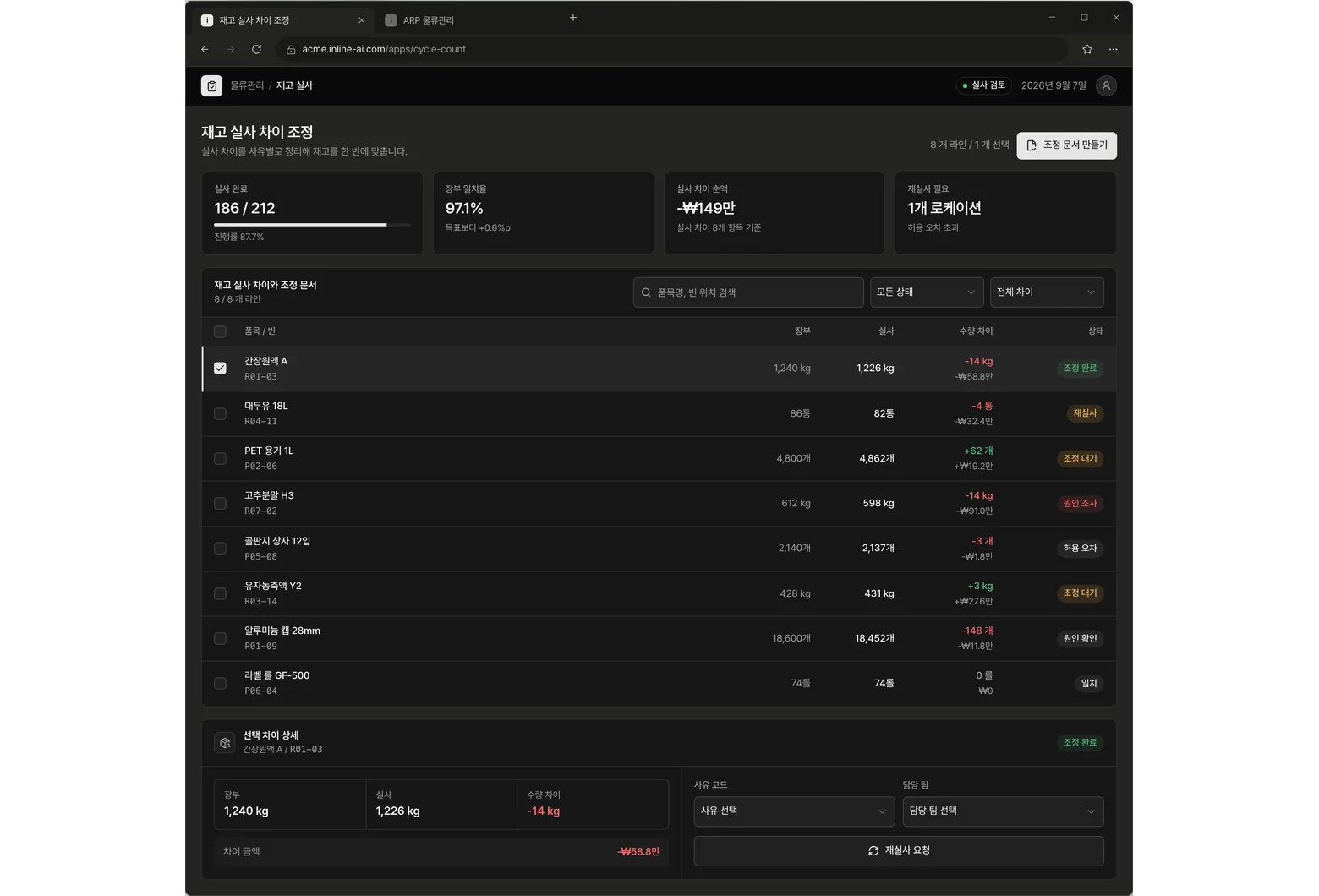Click the package icon beside 선택 차이 상세
The width and height of the screenshot is (1319, 896).
click(x=225, y=742)
